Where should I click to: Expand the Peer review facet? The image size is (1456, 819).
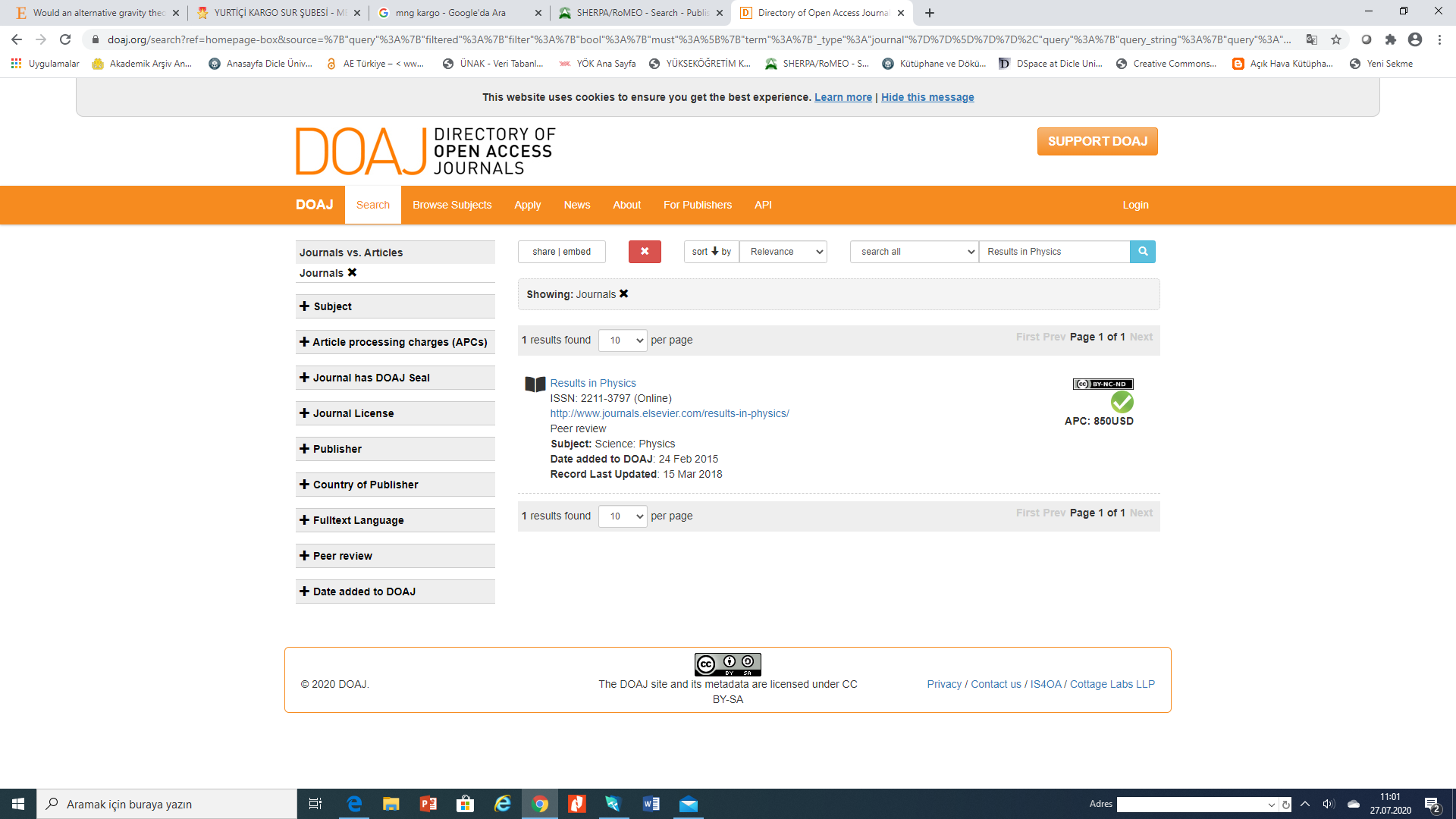point(395,556)
